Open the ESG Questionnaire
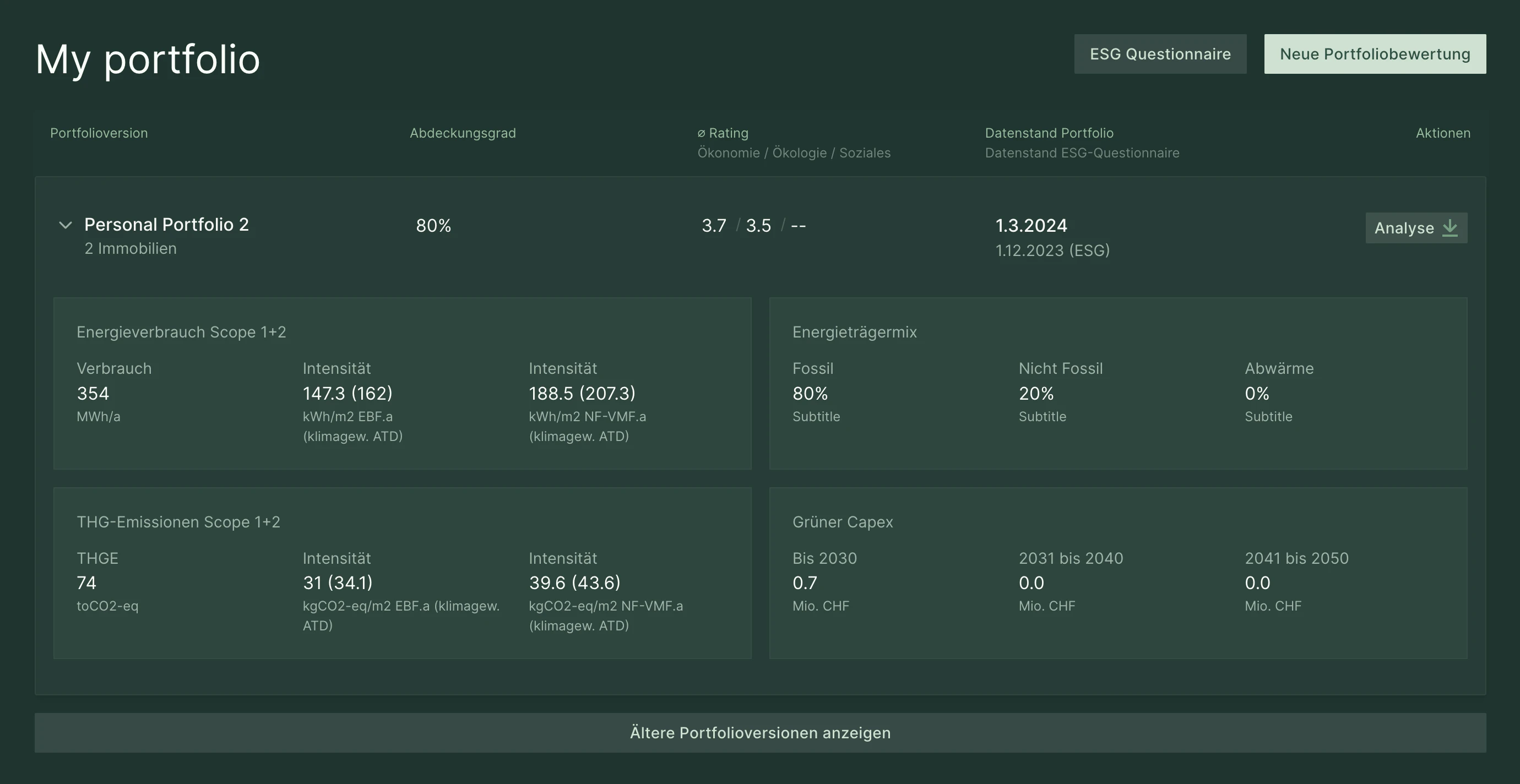1520x784 pixels. pyautogui.click(x=1159, y=55)
